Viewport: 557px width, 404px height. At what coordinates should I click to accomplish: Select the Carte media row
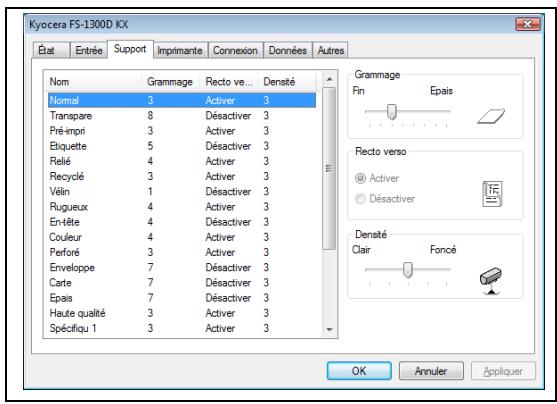(x=182, y=283)
